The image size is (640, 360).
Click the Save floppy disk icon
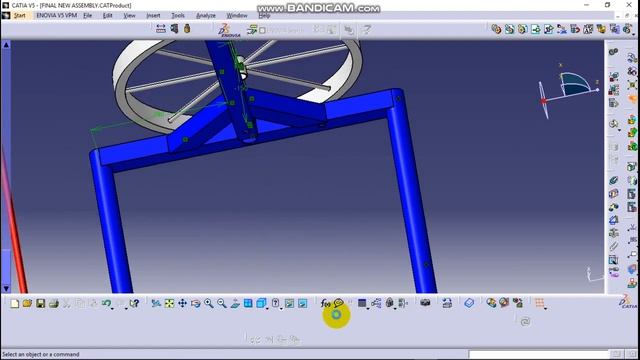coord(40,303)
